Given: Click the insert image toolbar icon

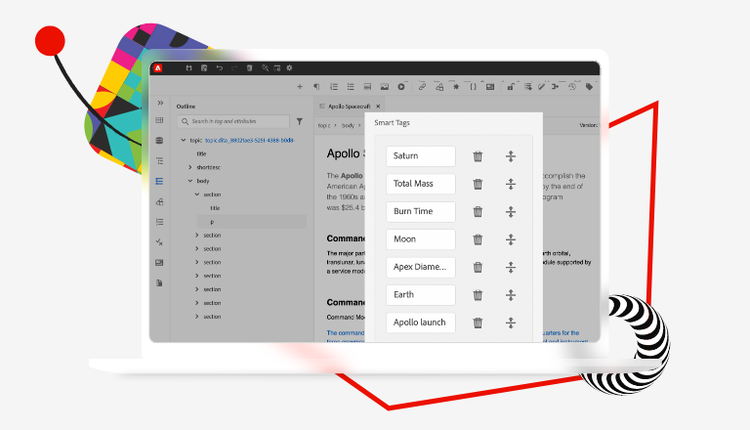Looking at the screenshot, I should pyautogui.click(x=384, y=87).
